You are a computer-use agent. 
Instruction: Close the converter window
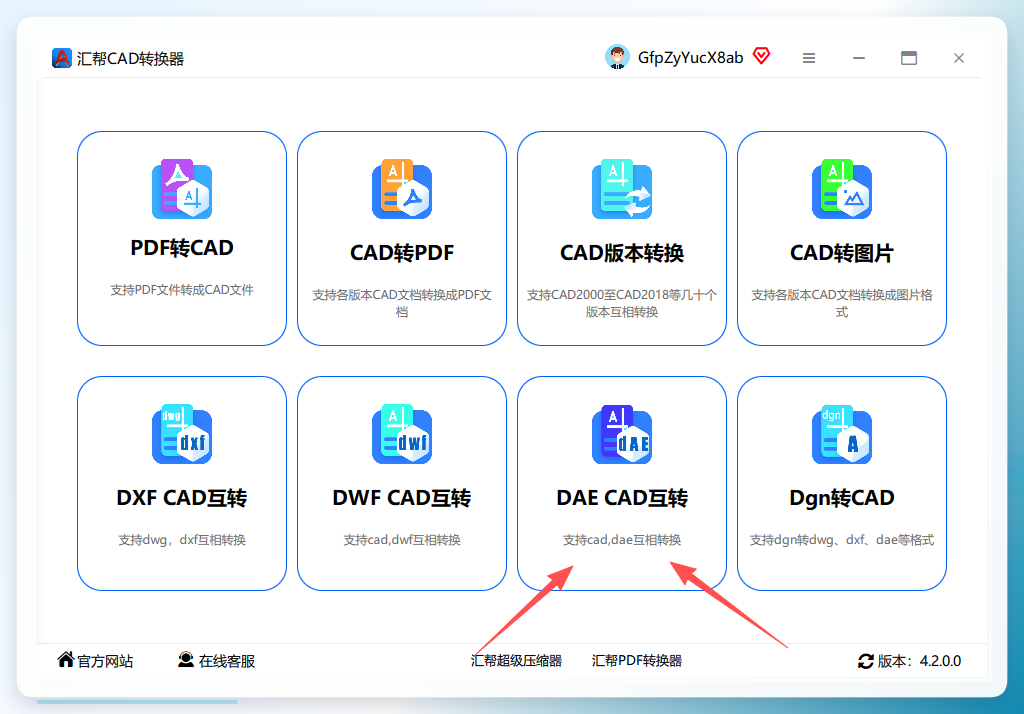pos(958,58)
